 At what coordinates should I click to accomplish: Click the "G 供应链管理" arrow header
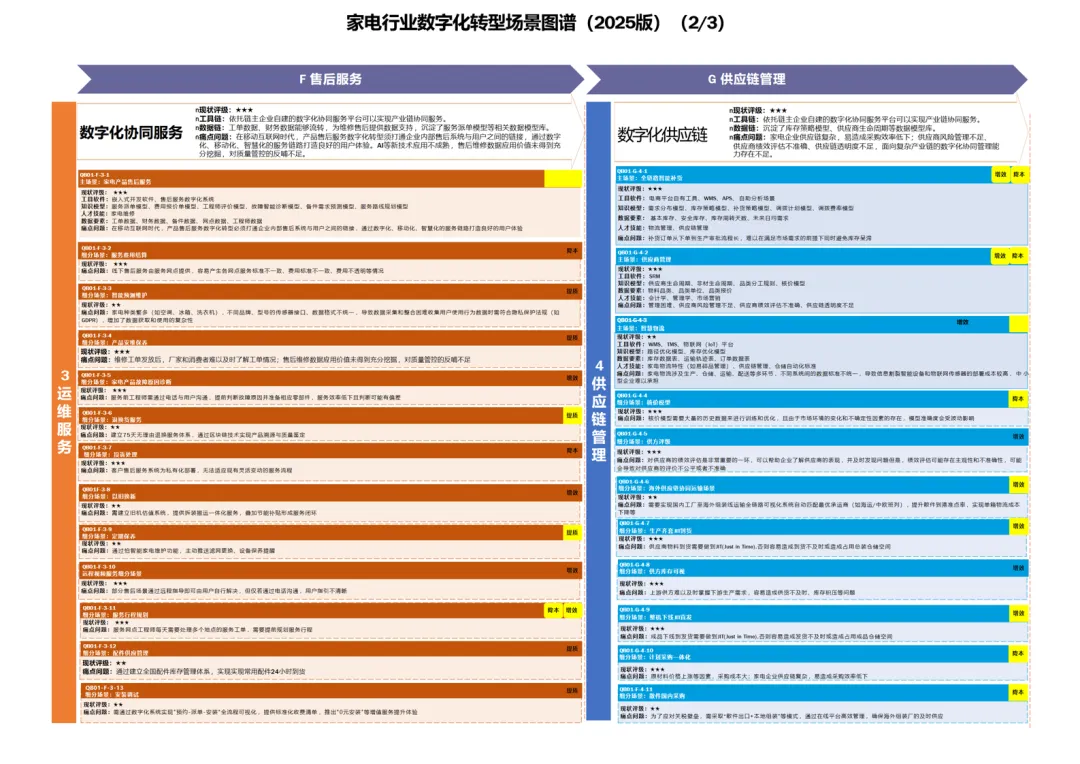[x=806, y=79]
